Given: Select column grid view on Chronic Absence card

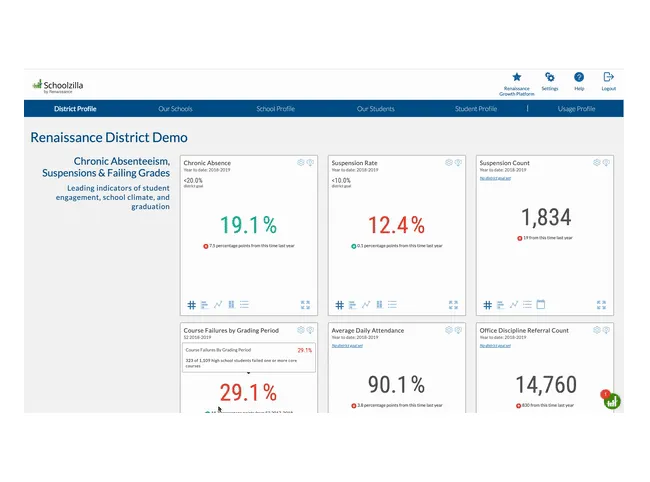Looking at the screenshot, I should coord(231,305).
